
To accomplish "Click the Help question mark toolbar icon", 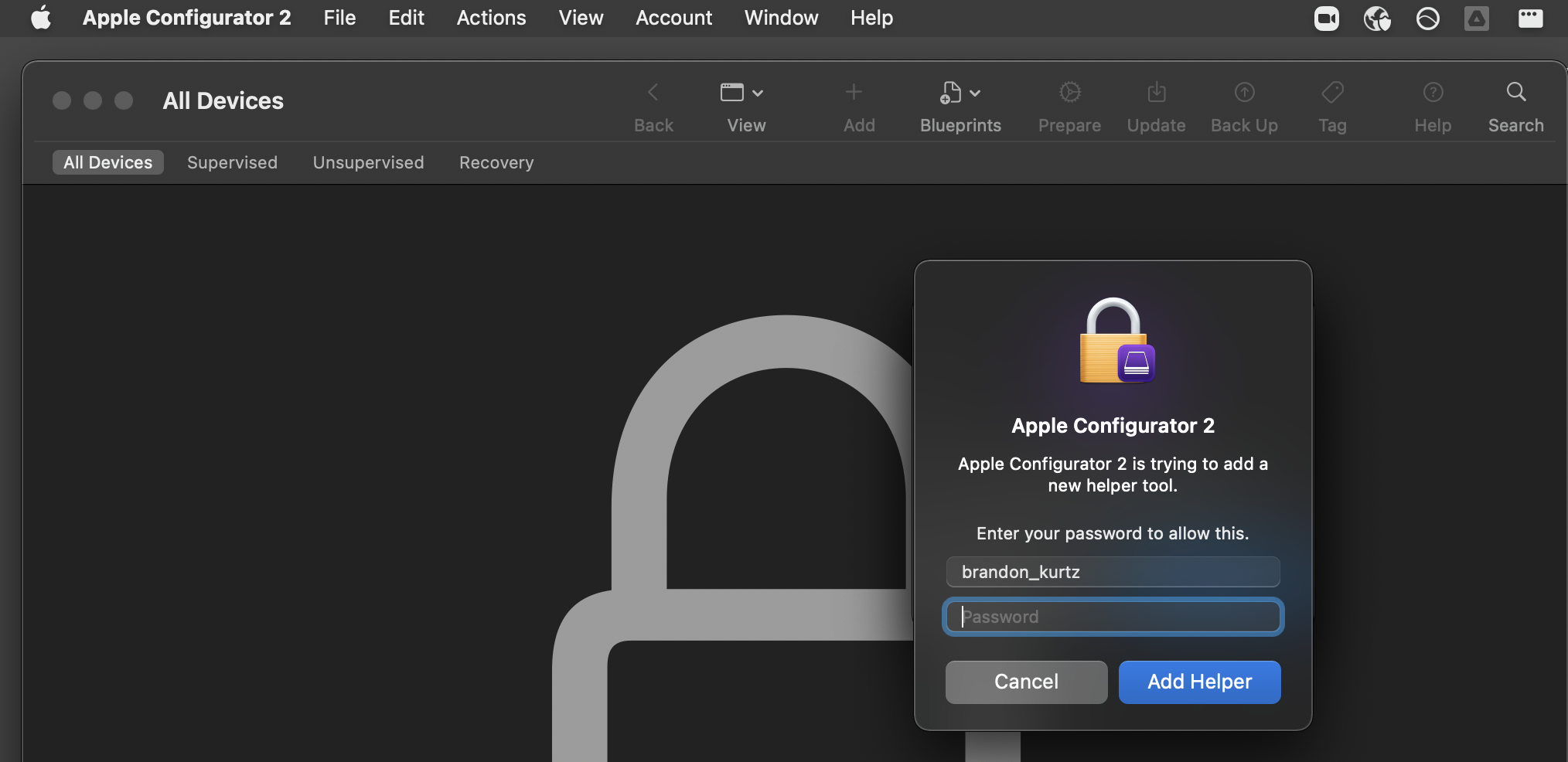I will tap(1433, 93).
